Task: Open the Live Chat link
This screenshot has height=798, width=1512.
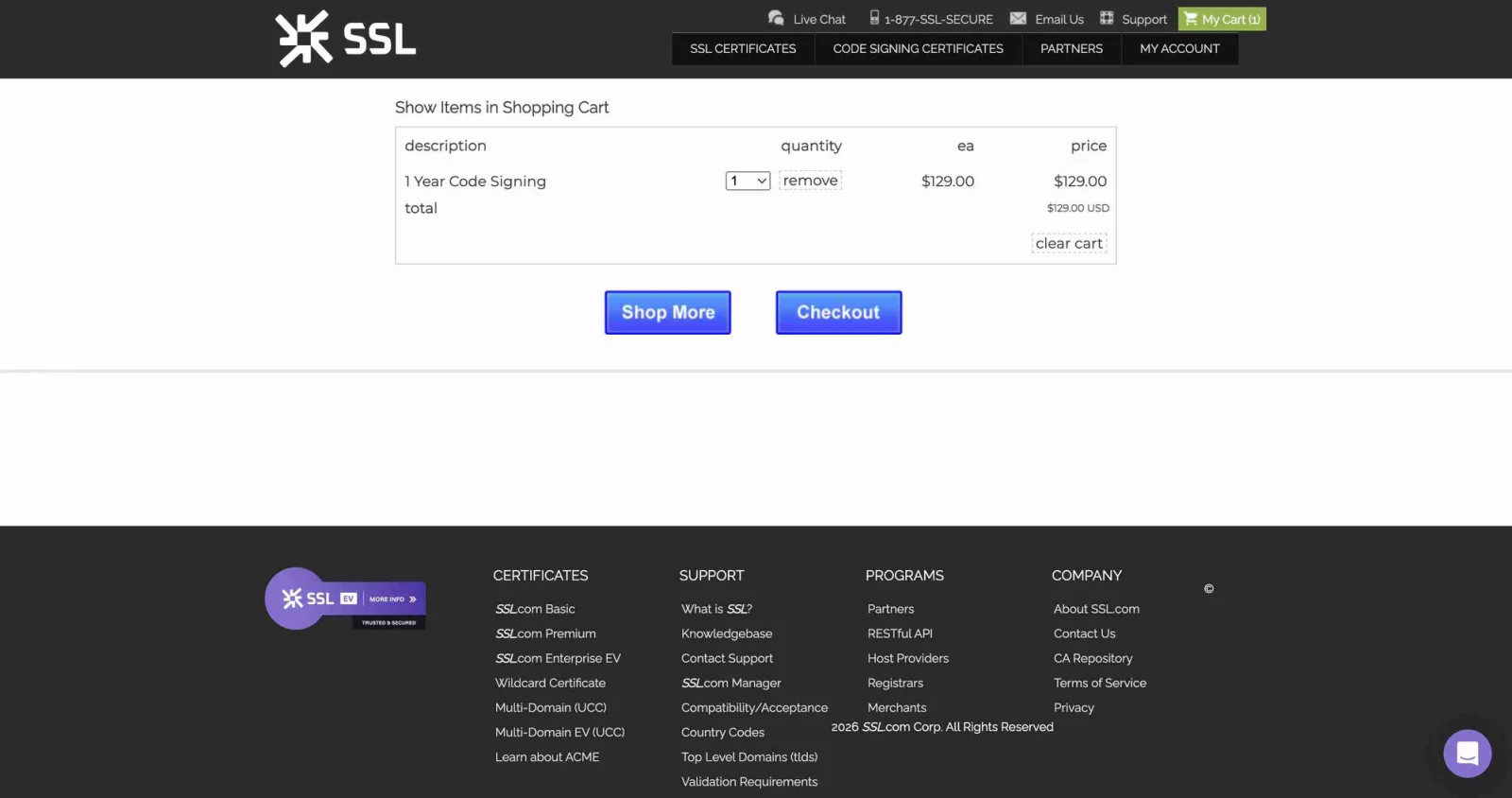Action: tap(819, 20)
